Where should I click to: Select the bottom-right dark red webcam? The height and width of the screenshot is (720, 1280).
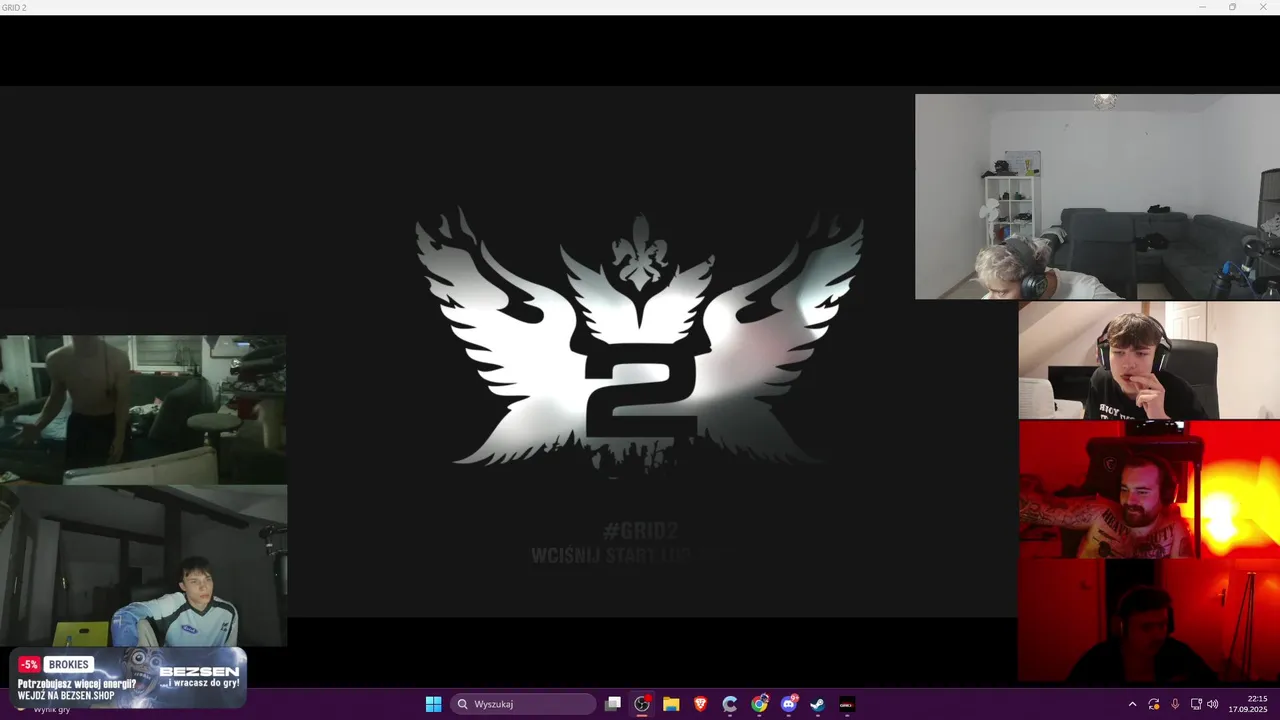(1149, 621)
